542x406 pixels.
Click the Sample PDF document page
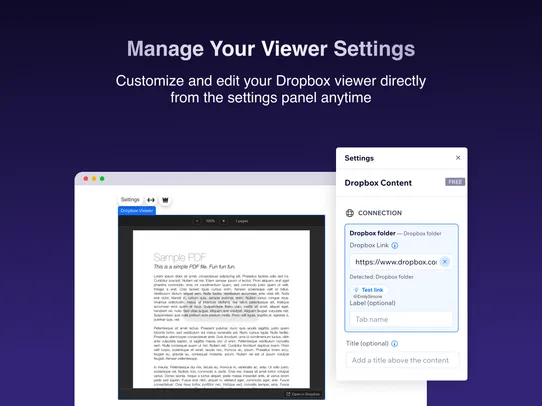(x=221, y=309)
